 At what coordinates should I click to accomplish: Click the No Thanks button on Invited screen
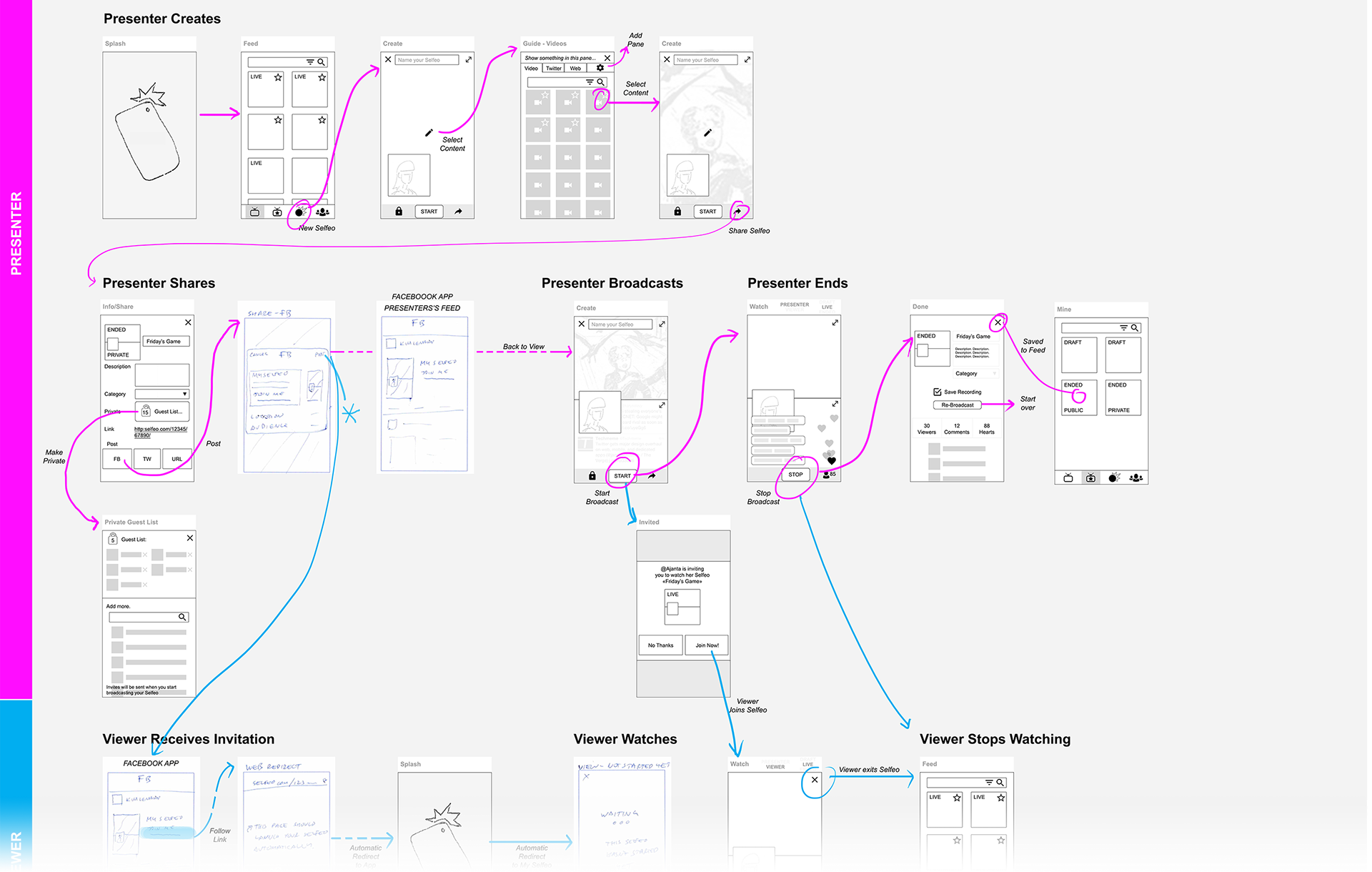[660, 645]
